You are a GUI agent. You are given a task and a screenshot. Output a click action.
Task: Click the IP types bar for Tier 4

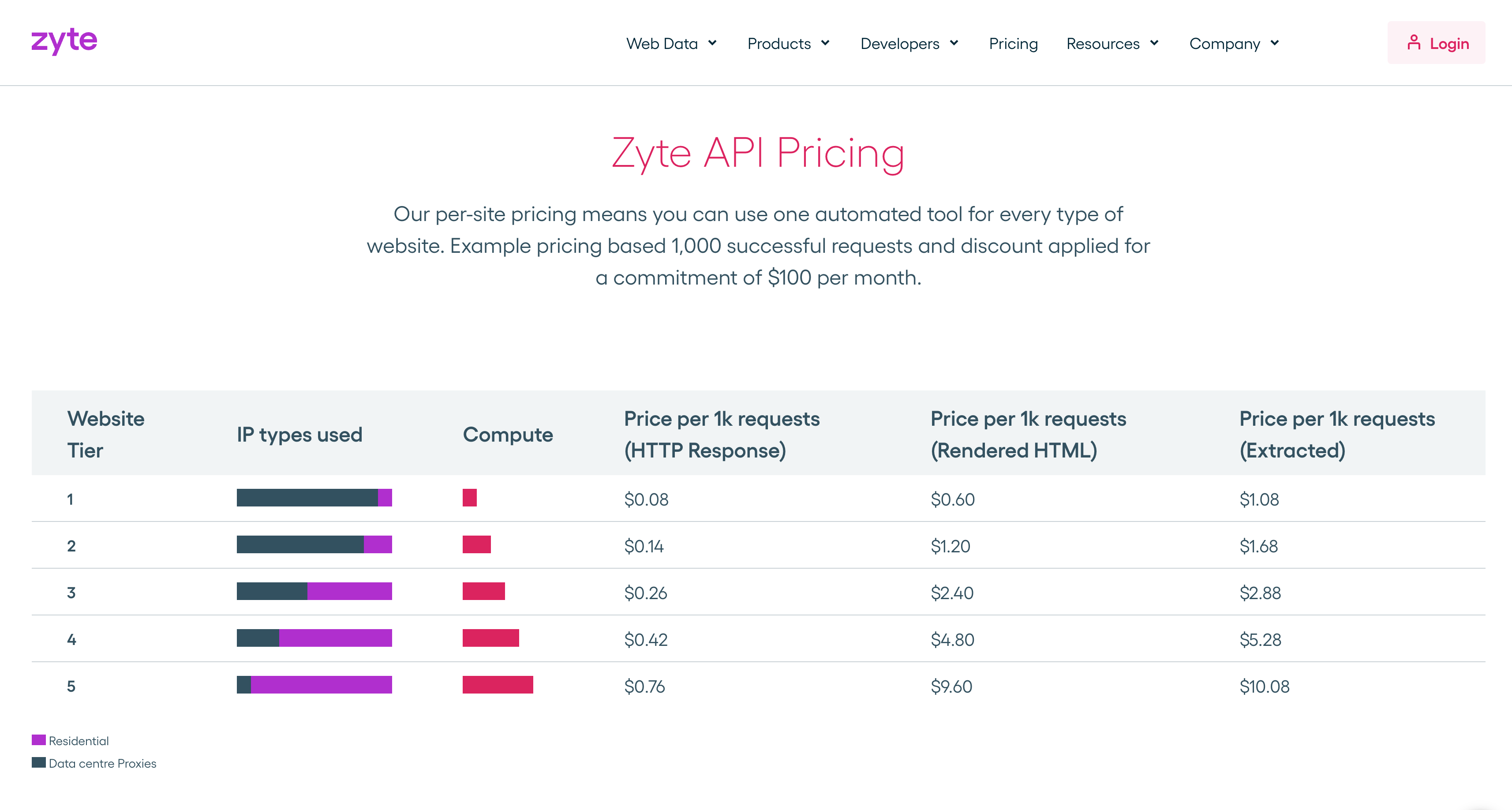(314, 638)
